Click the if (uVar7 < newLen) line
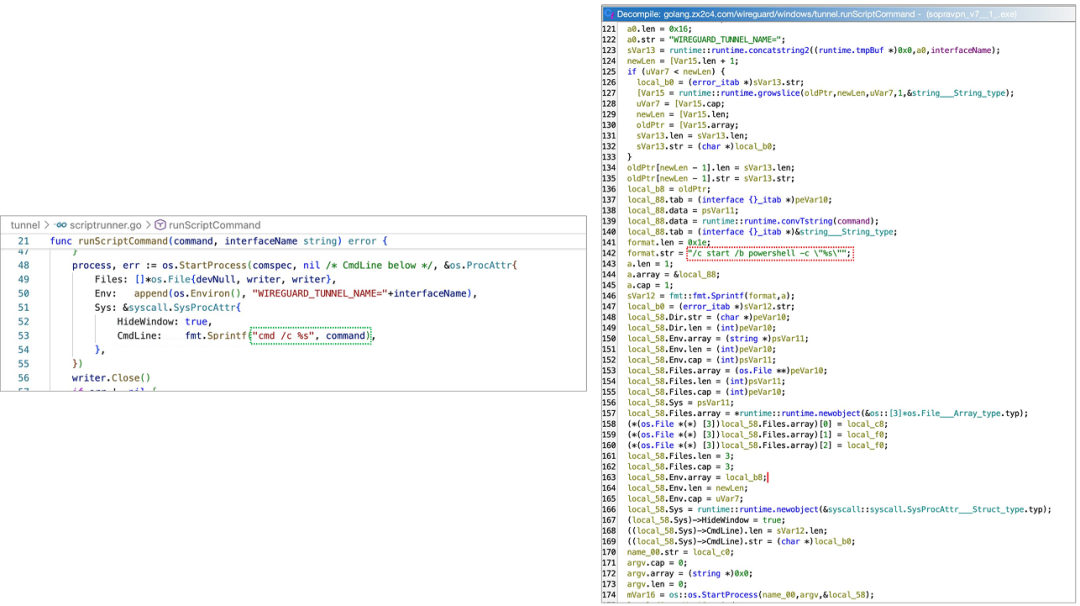 coord(676,72)
